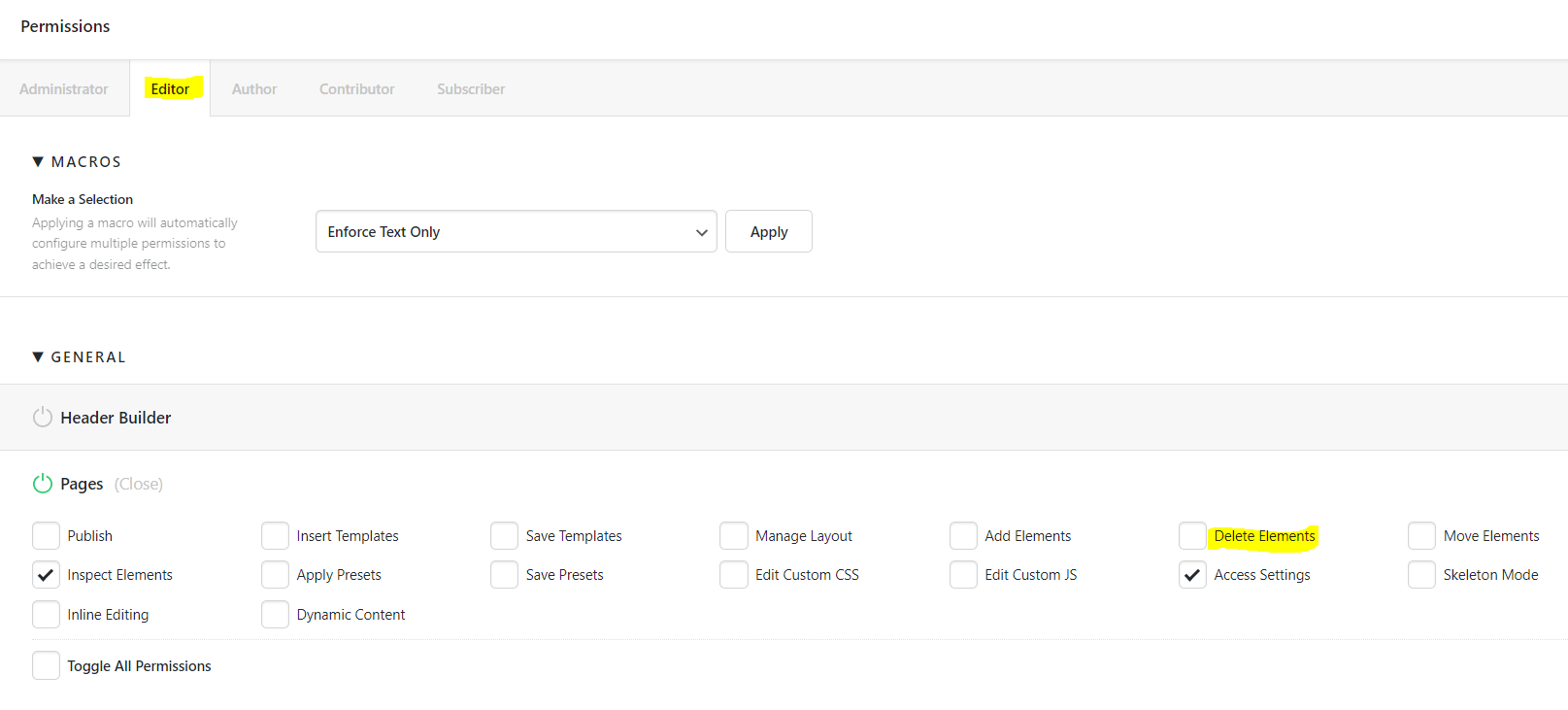The height and width of the screenshot is (710, 1568).
Task: Click the GENERAL heading text
Action: tap(88, 356)
